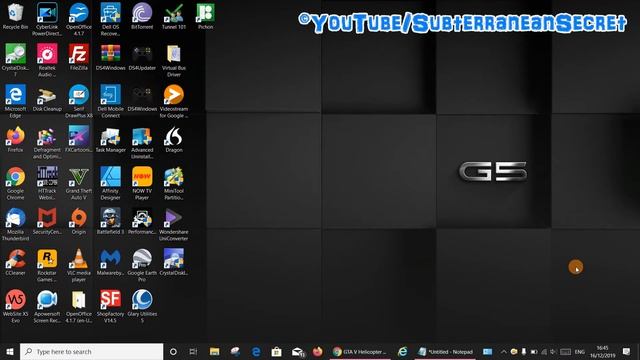
Task: Open the taskbar clock and calendar
Action: 602,351
